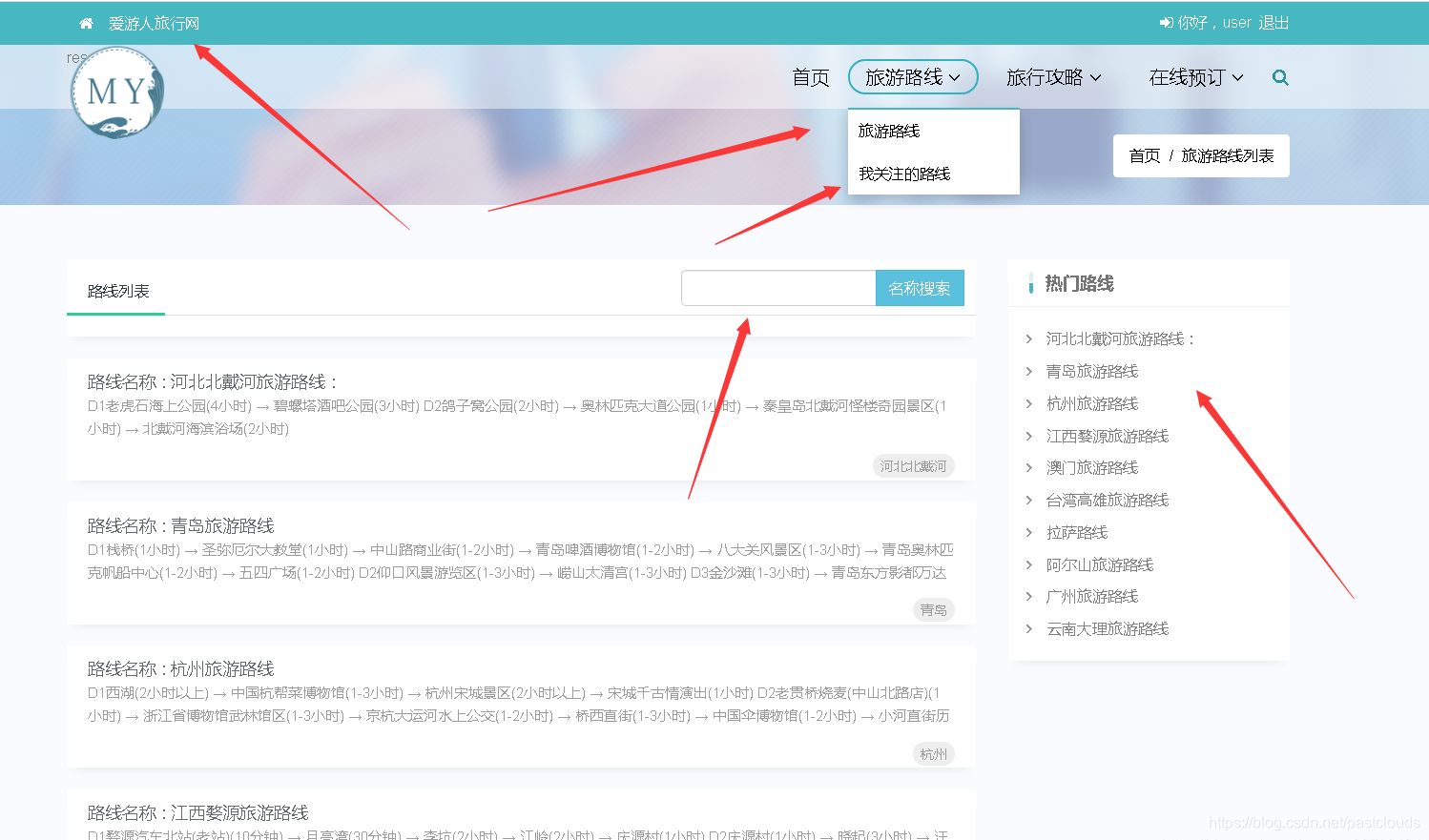Click chevron beside 河北北戴河旅游路线 in sidebar
Viewport: 1429px width, 840px height.
[x=1028, y=338]
